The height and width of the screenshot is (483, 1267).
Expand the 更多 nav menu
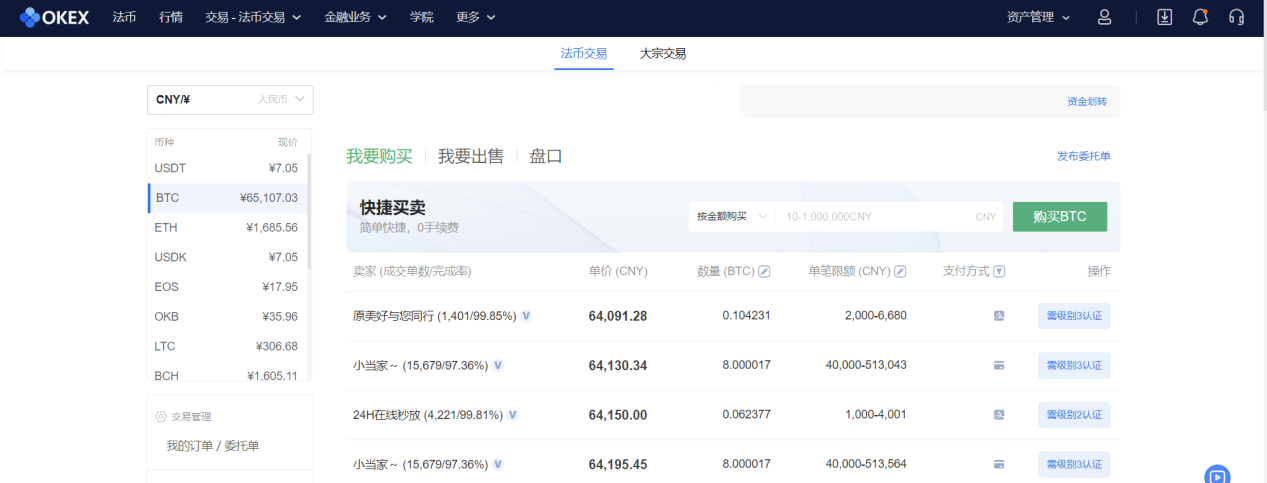point(475,17)
